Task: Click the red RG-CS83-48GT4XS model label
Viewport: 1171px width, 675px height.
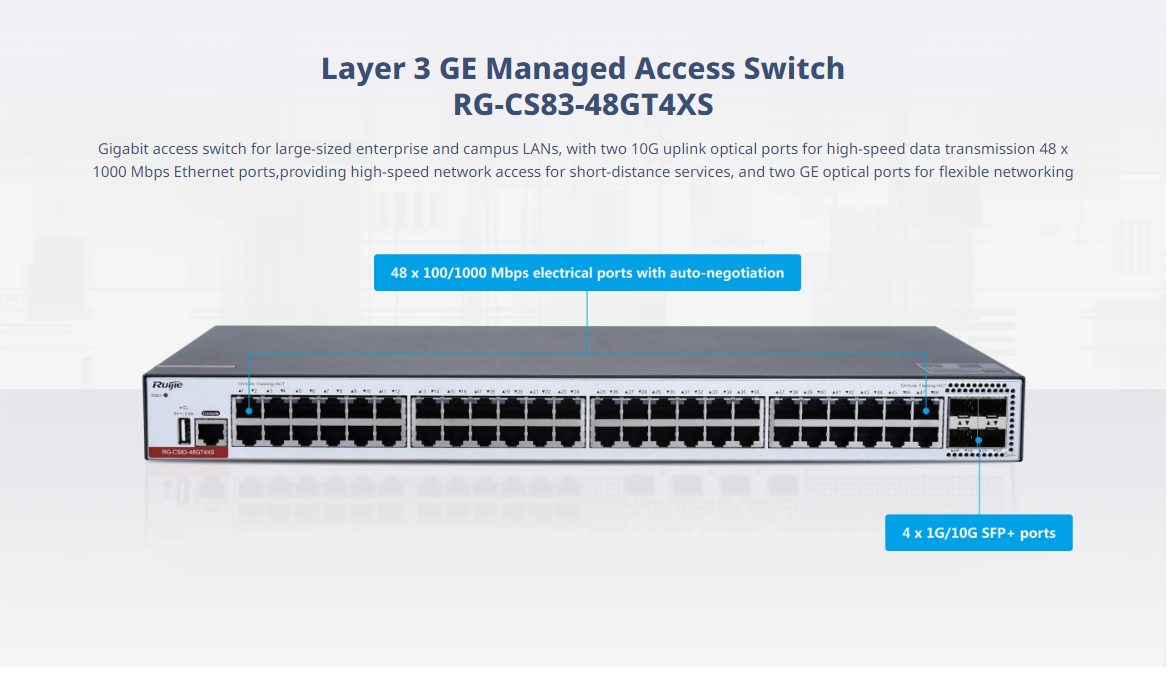Action: coord(188,452)
